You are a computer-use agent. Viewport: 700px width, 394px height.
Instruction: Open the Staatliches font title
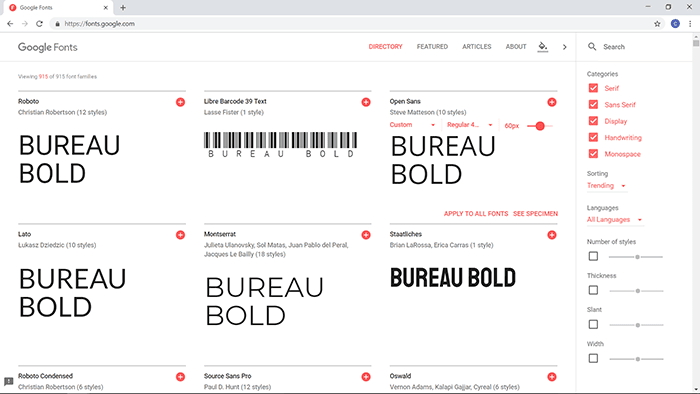405,234
